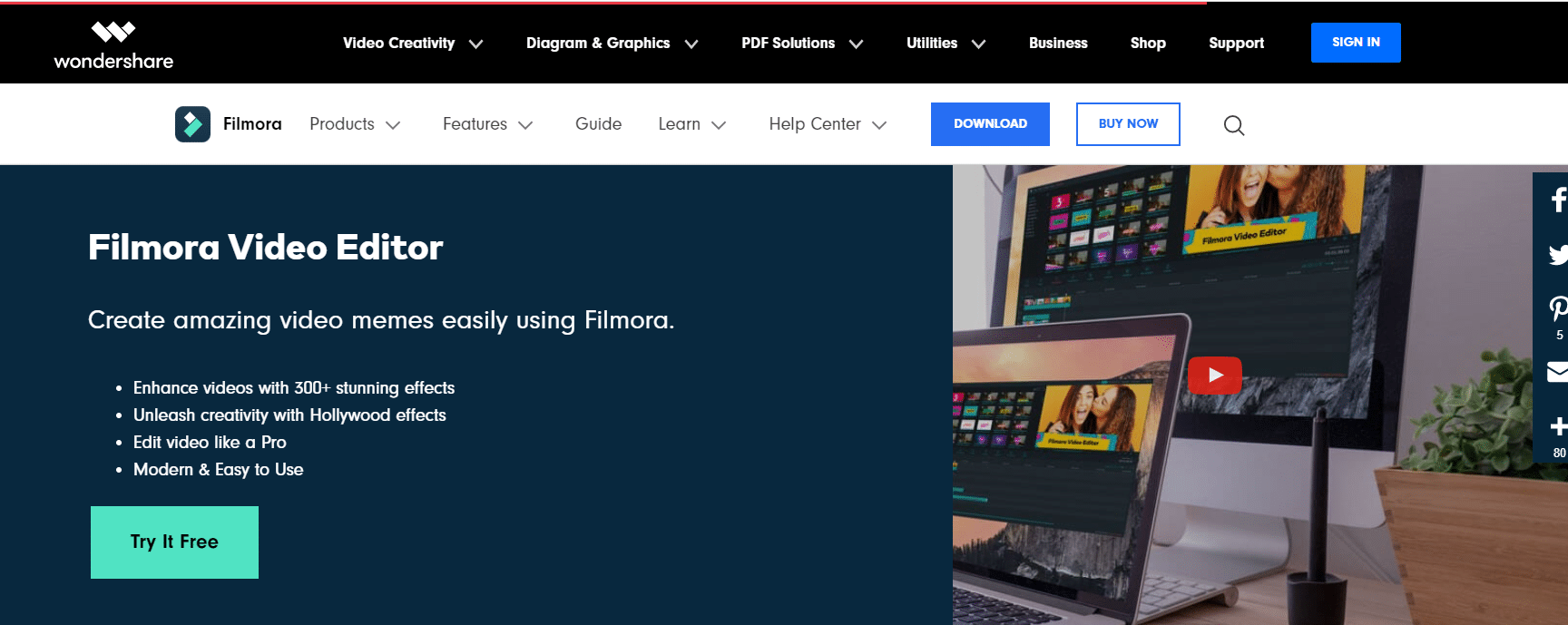Click Unleash creativity with Hollywood effects
This screenshot has height=625, width=1568.
(x=289, y=415)
